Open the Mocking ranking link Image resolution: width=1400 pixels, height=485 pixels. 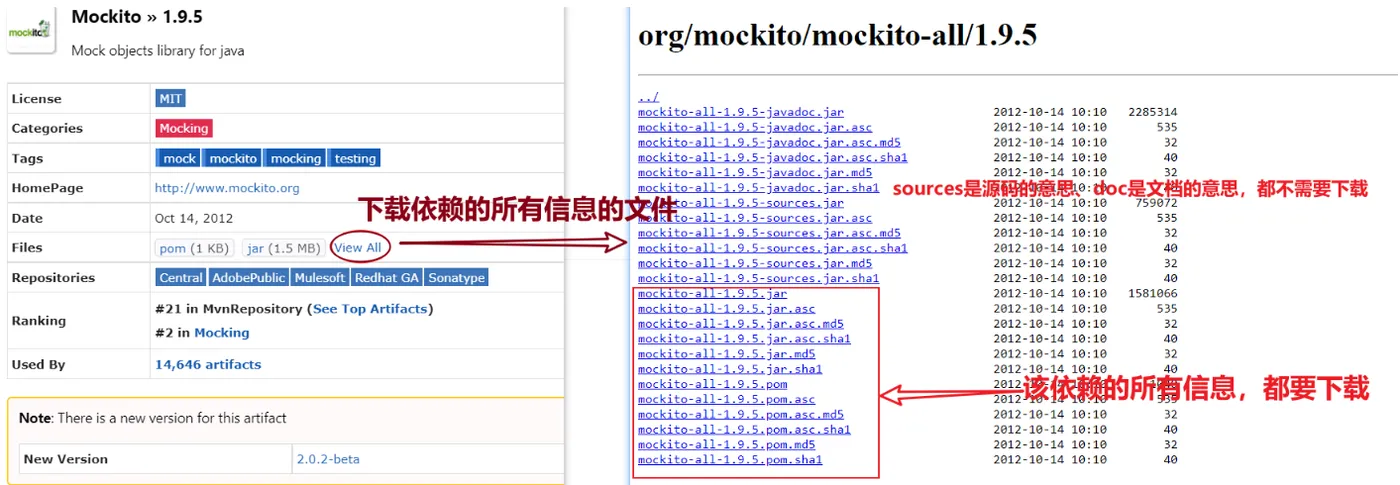222,333
